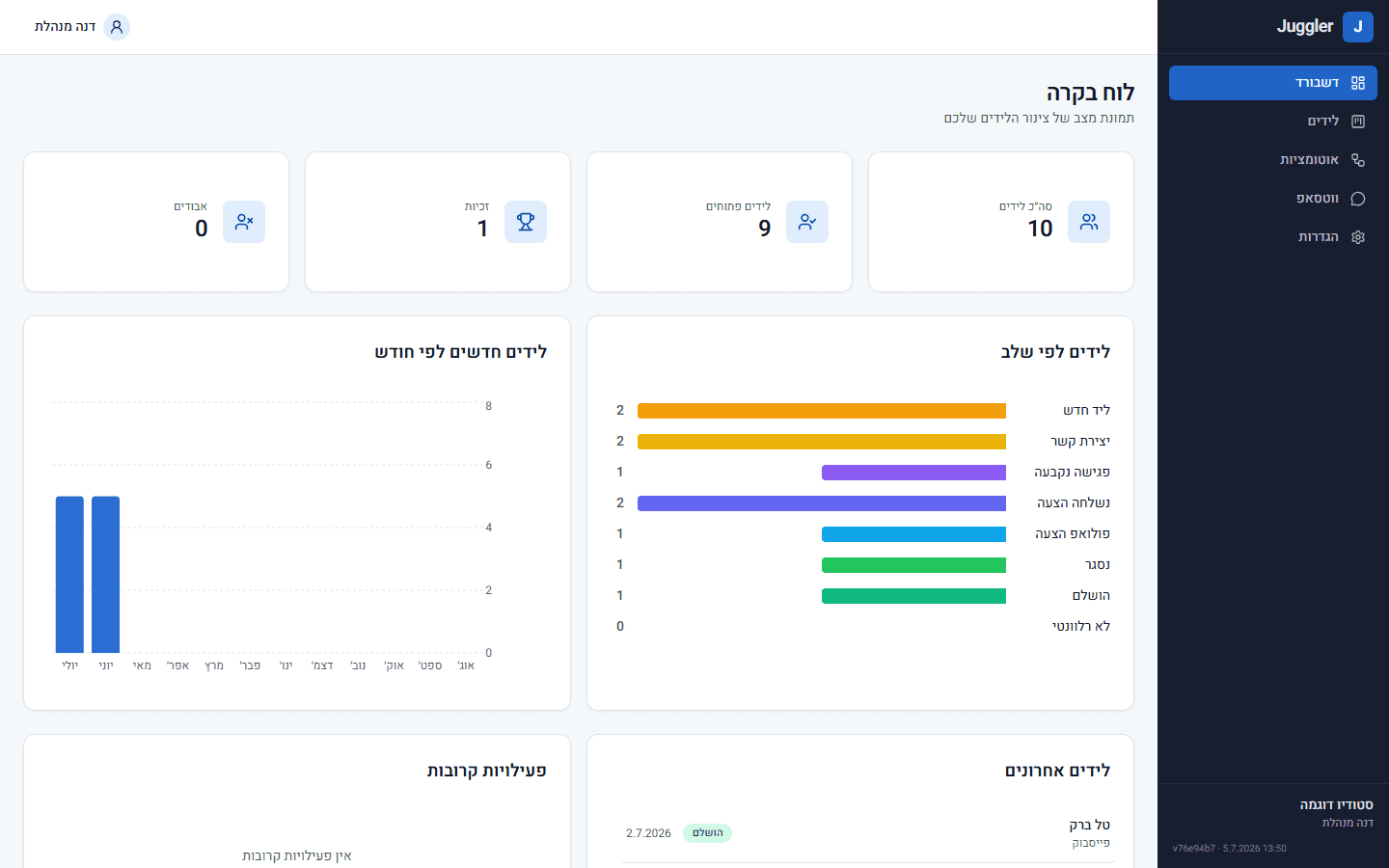This screenshot has height=868, width=1389.
Task: Click the open leads user-check icon
Action: point(807,222)
